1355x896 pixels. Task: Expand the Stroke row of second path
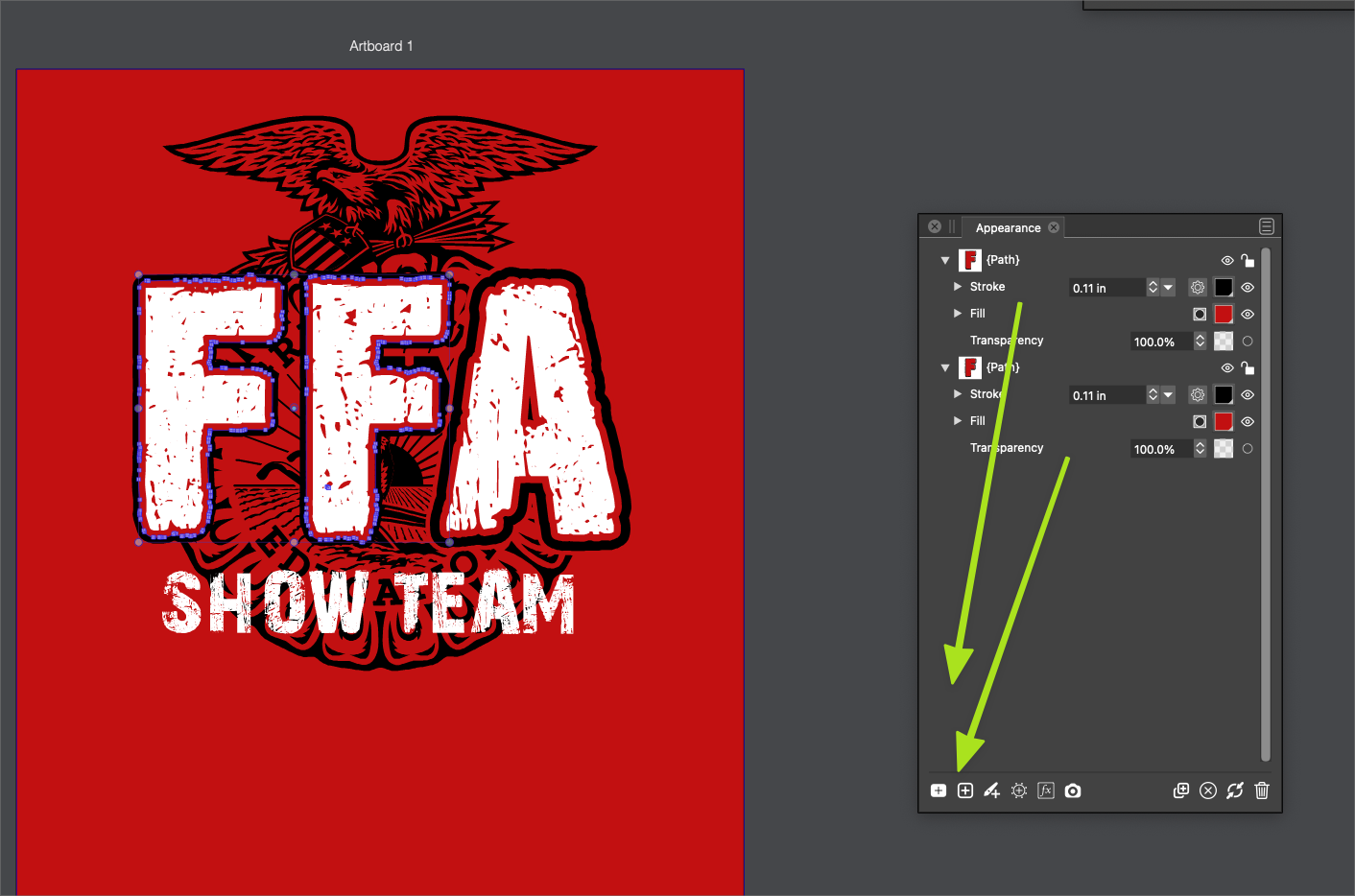(958, 394)
